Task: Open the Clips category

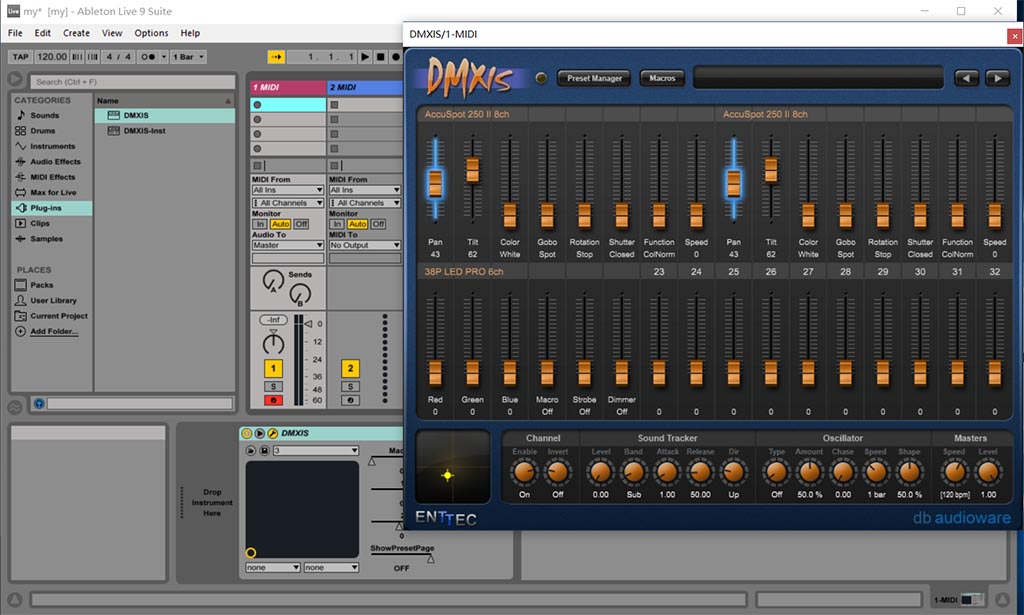Action: (39, 223)
